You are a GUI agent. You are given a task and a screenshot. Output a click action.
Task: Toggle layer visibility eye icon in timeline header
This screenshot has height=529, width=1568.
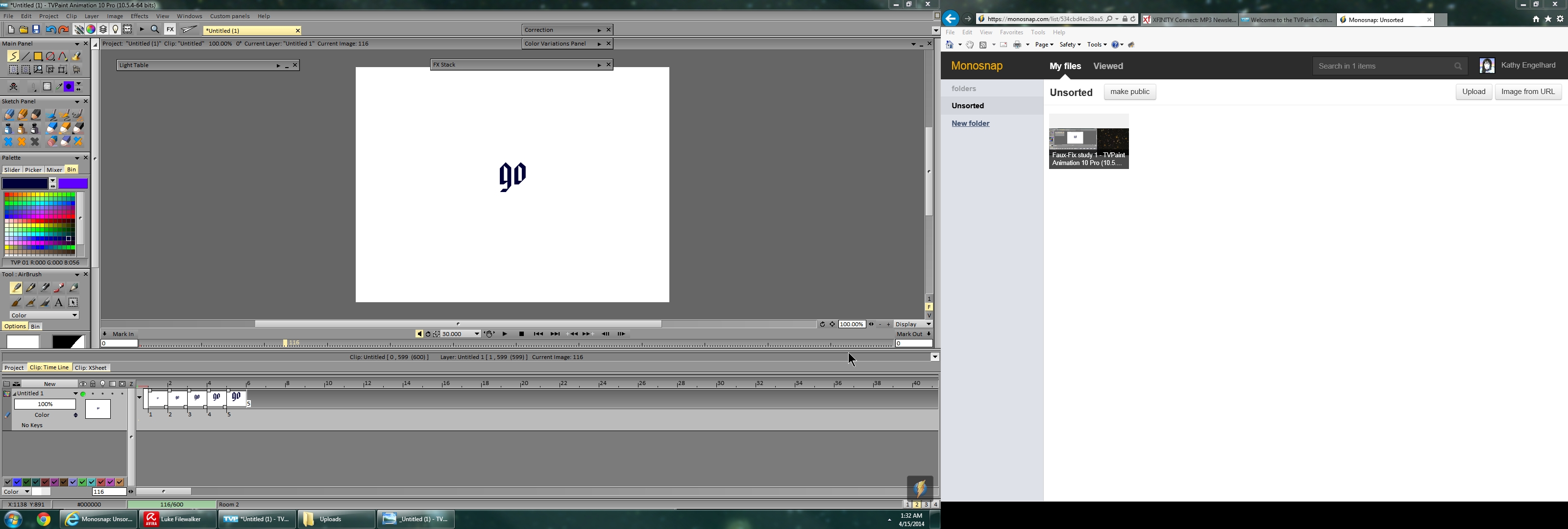pos(83,384)
